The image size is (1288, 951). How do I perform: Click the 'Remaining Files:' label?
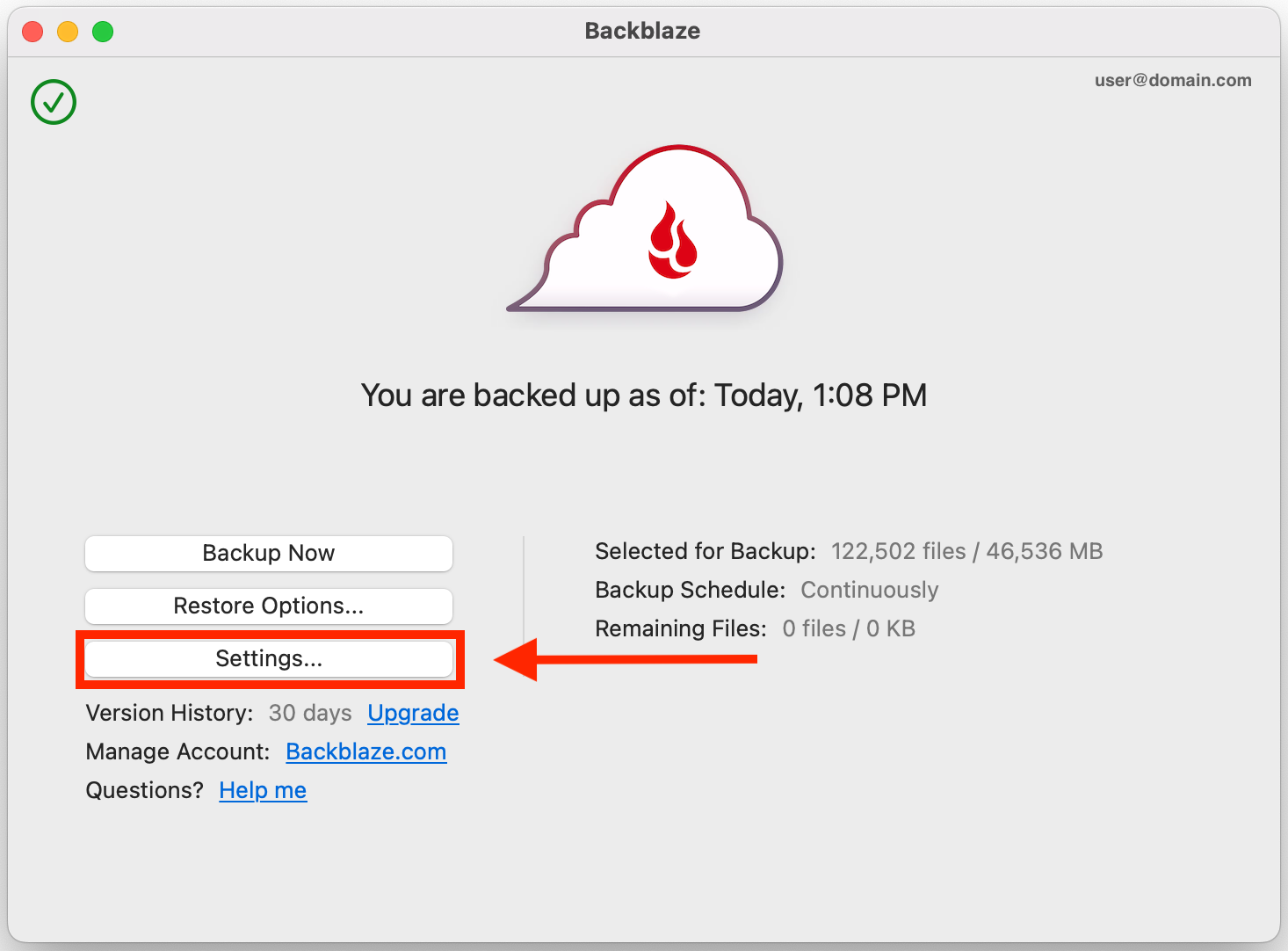click(x=681, y=628)
